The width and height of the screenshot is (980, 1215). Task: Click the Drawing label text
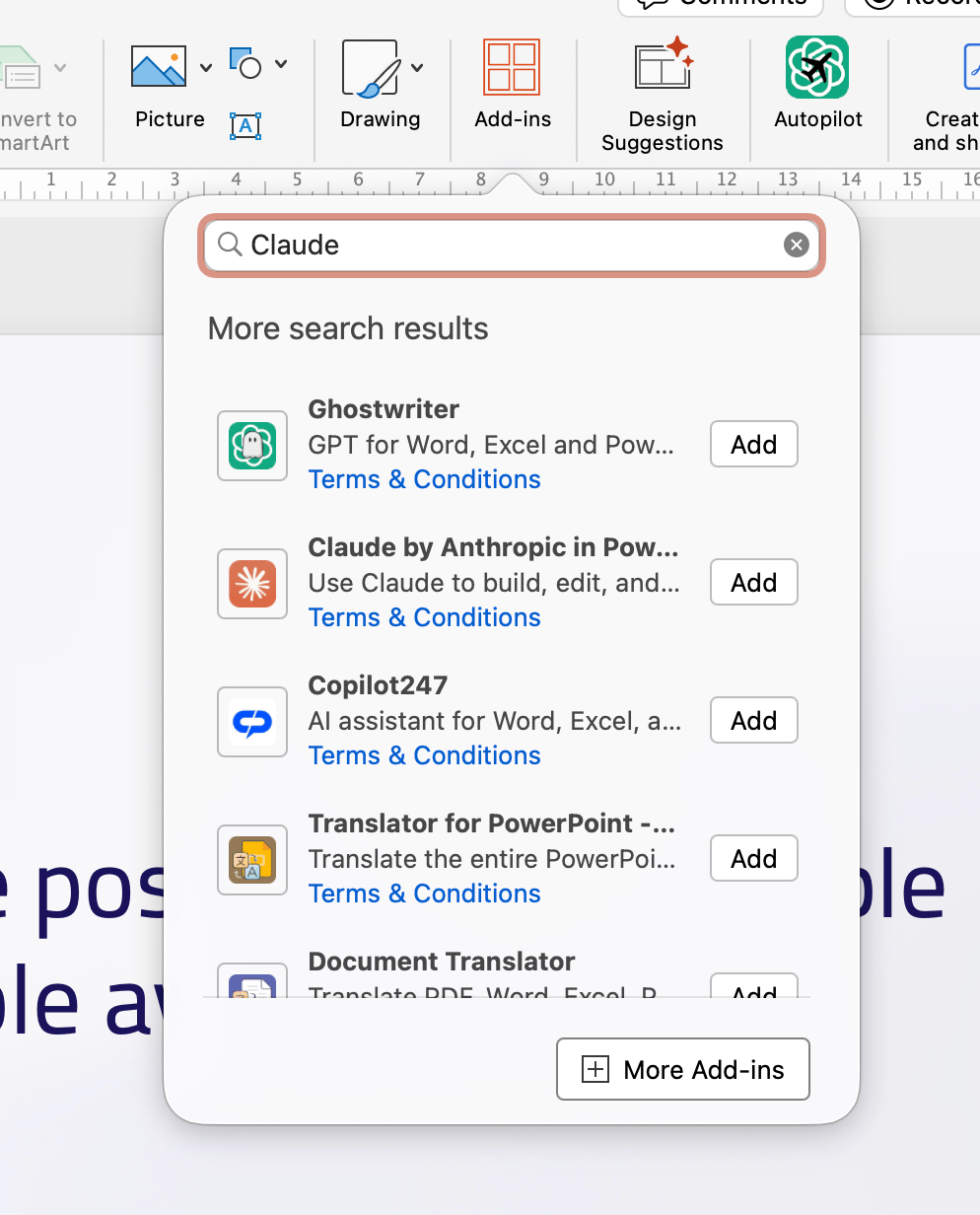[x=380, y=119]
